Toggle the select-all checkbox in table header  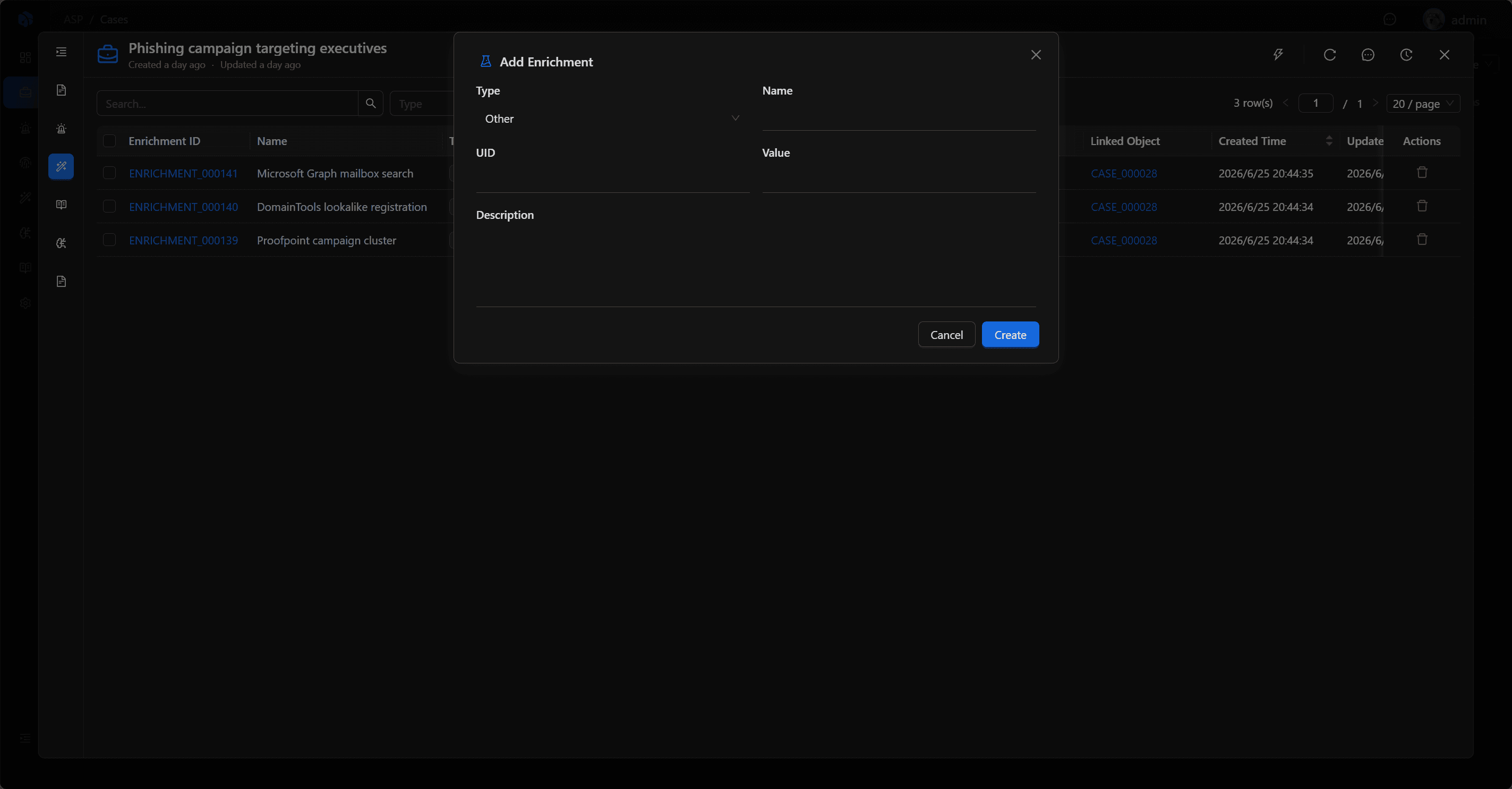click(x=109, y=141)
